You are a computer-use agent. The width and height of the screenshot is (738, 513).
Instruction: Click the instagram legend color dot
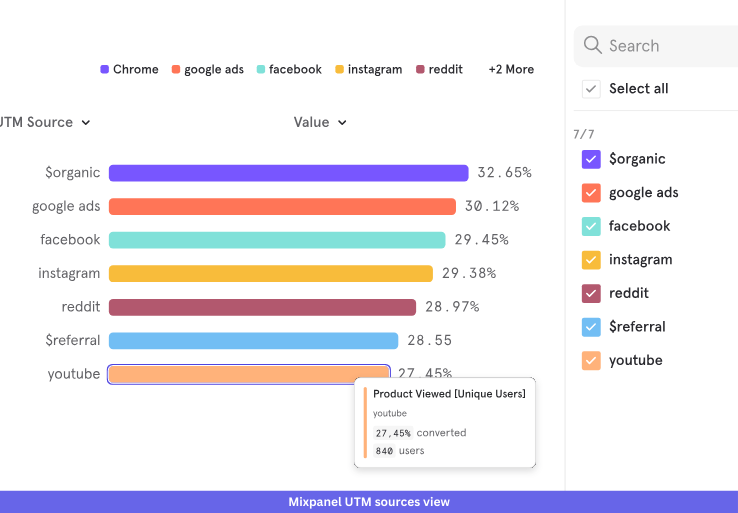click(340, 70)
